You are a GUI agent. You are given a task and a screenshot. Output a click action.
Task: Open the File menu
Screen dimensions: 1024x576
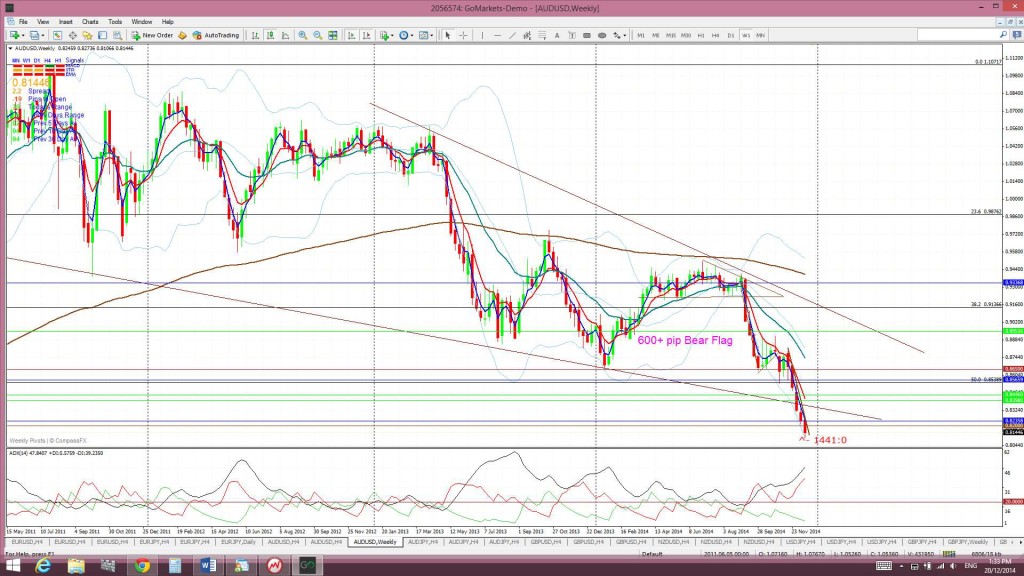pos(23,22)
